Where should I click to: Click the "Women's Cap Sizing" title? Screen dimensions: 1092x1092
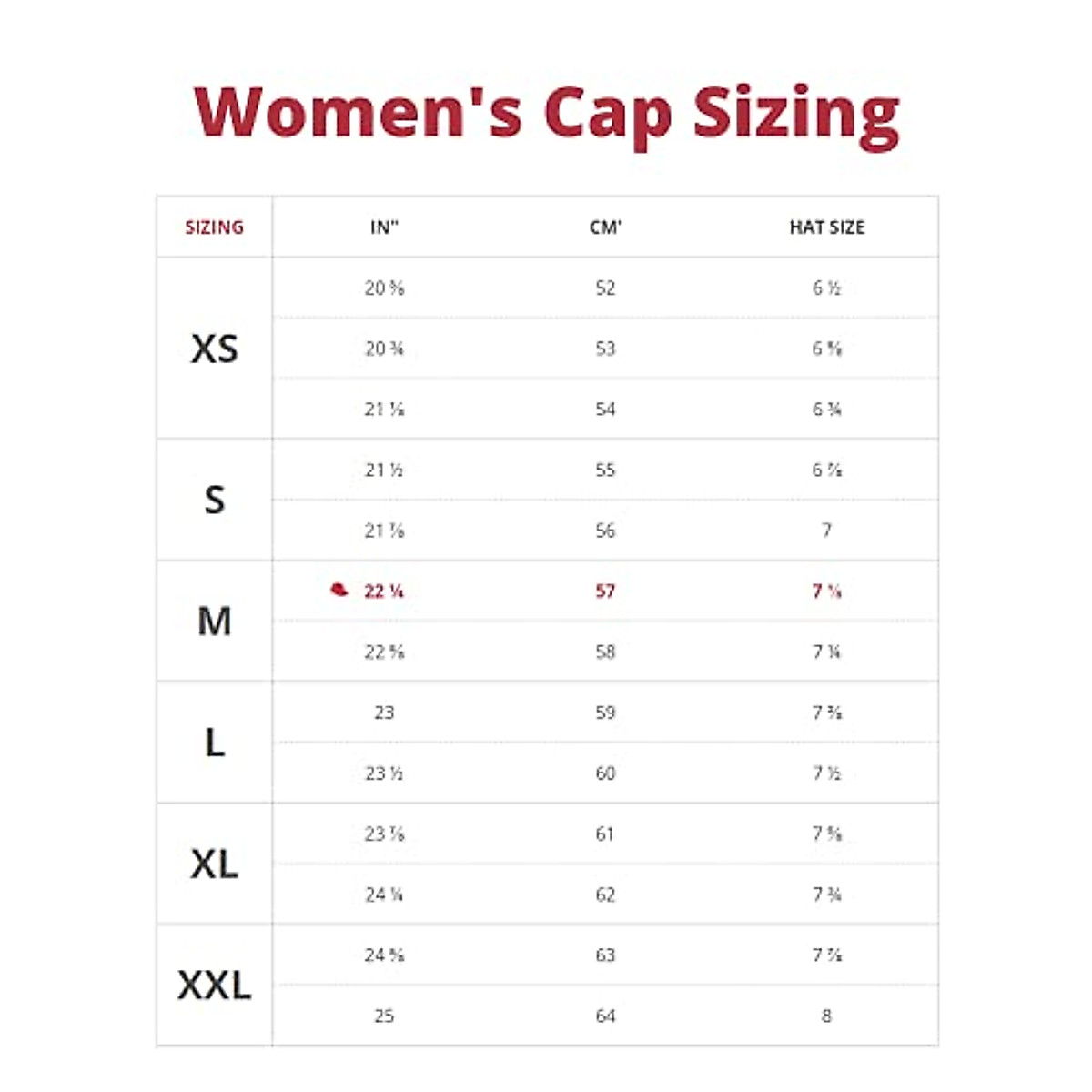546,113
